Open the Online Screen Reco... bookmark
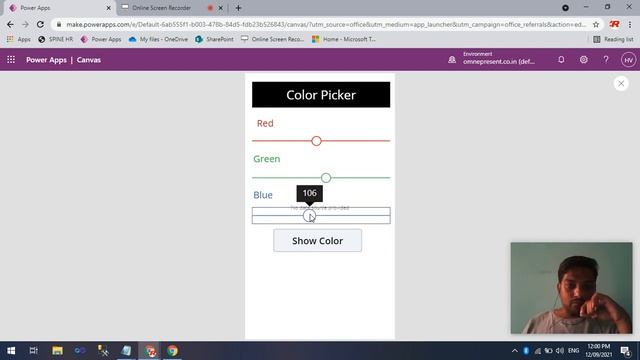 click(272, 39)
